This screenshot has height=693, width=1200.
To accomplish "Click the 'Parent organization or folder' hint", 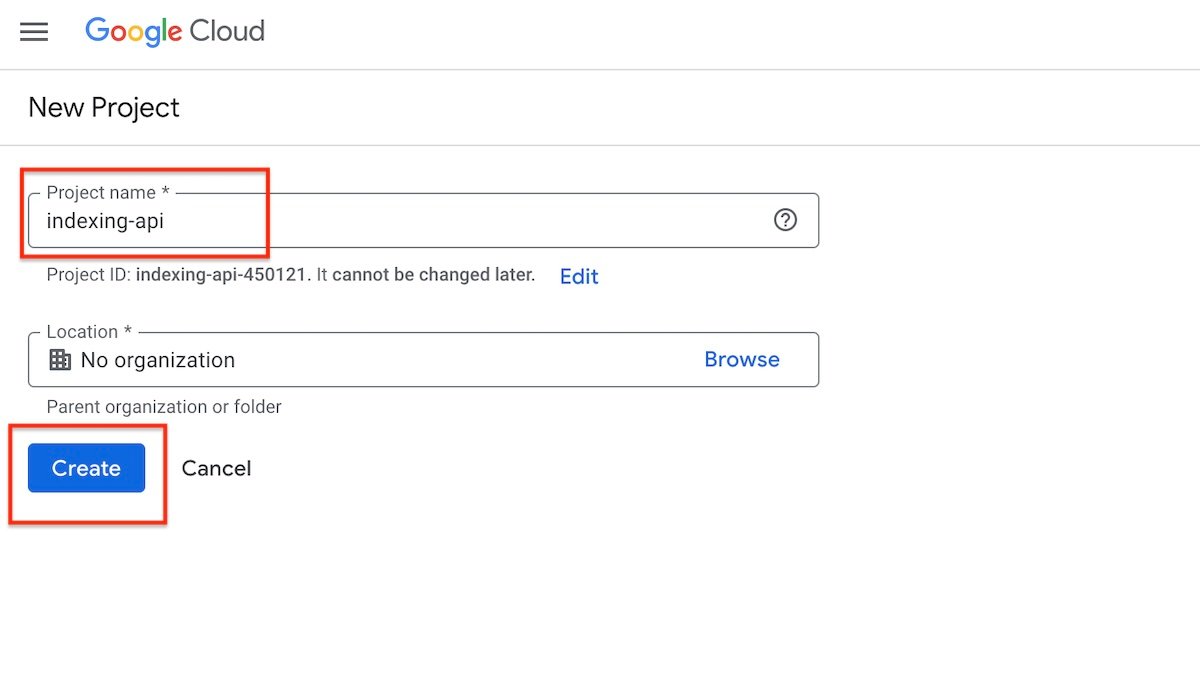I will 164,407.
